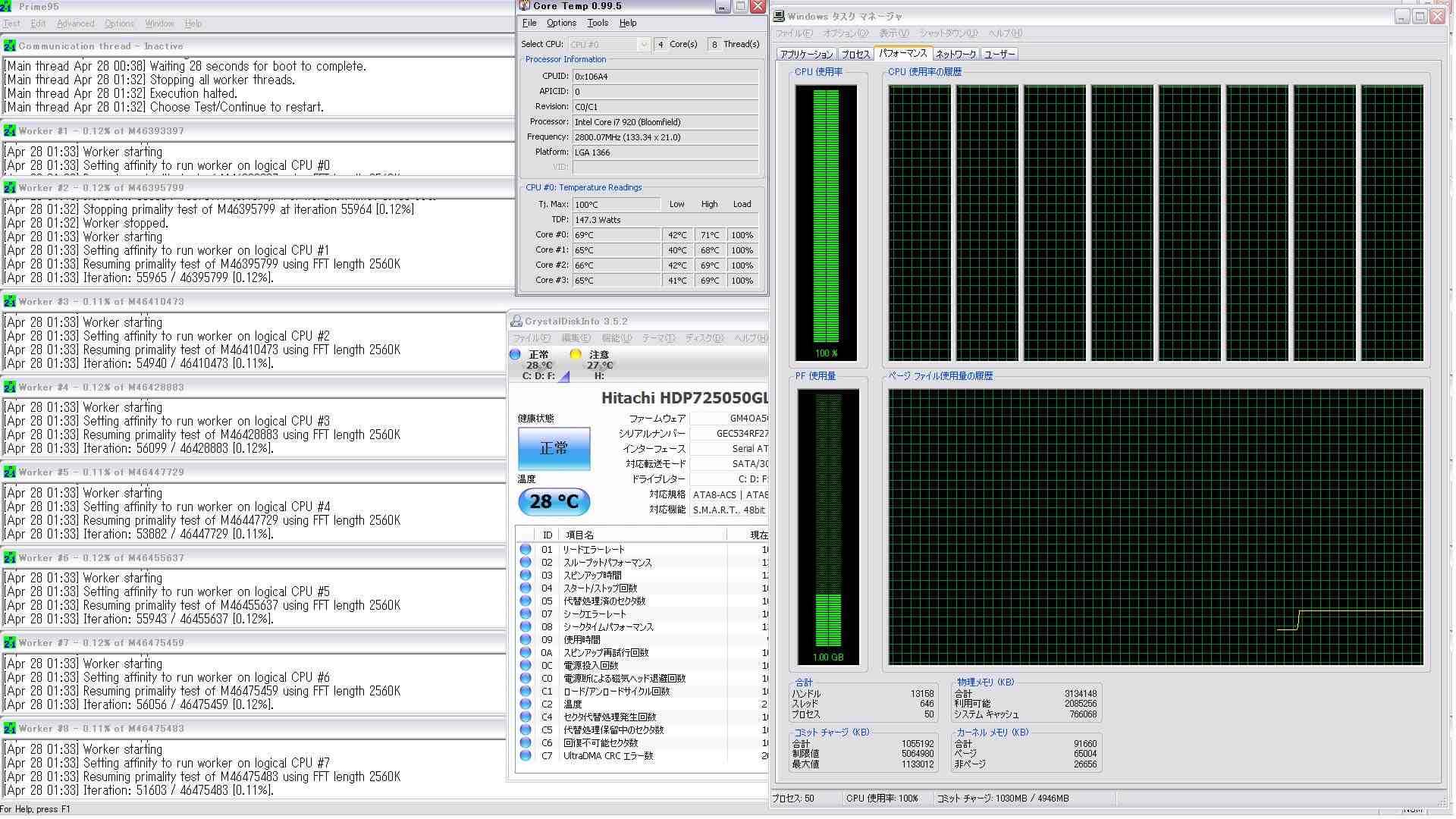Click the CrystalDiskInfo title bar icon
The width and height of the screenshot is (1456, 819).
coord(516,321)
